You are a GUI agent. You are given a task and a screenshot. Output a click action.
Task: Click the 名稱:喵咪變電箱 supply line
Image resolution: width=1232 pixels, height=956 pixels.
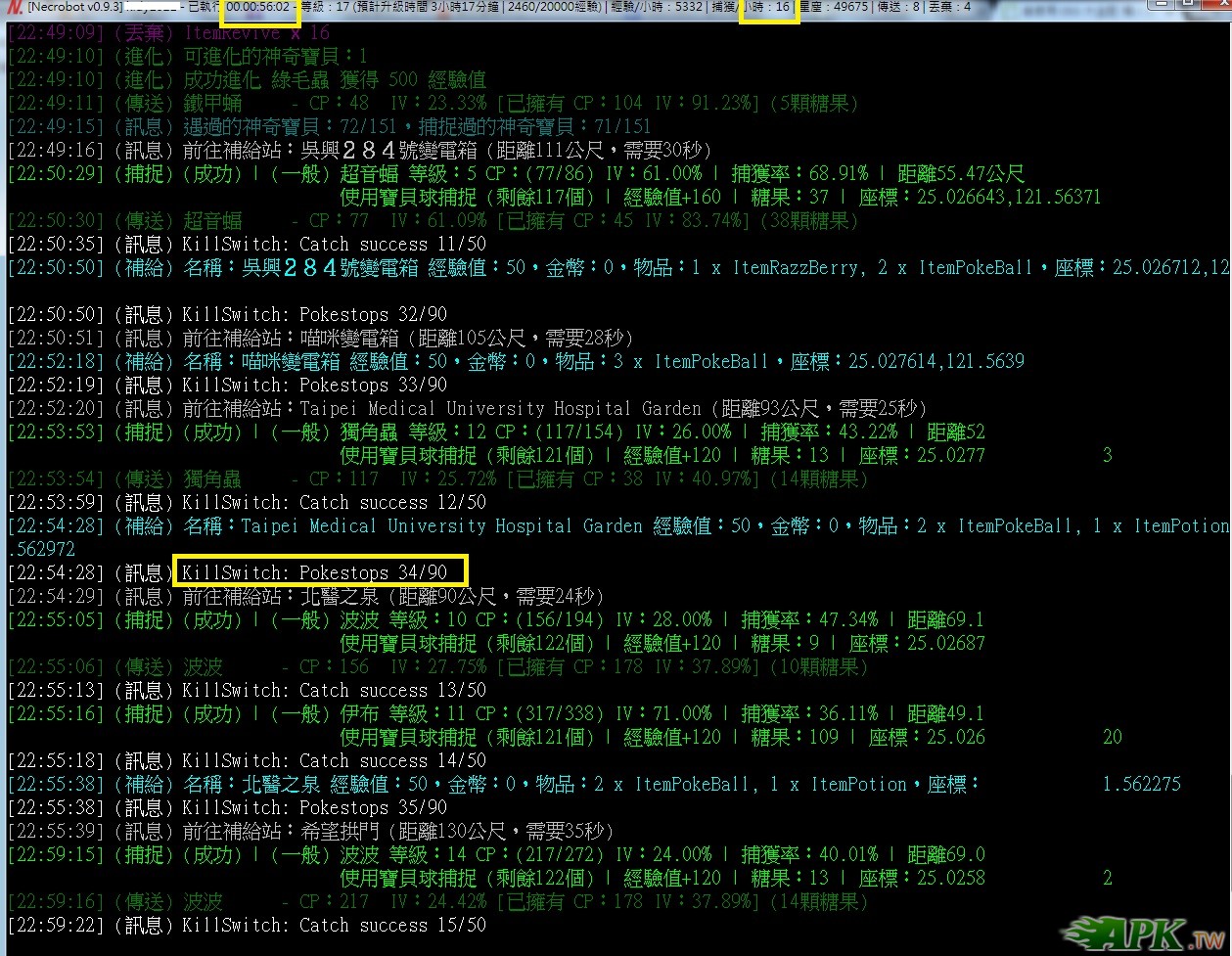pos(516,362)
